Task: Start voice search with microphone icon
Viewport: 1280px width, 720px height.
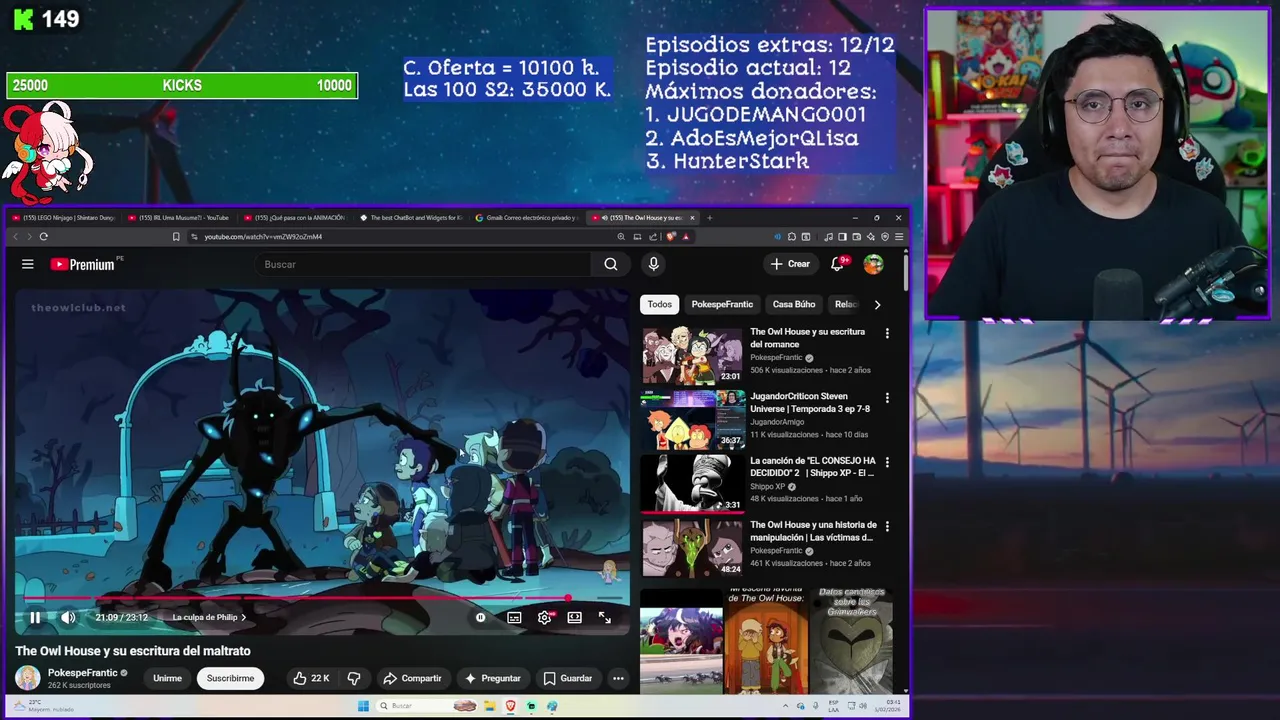Action: click(653, 264)
